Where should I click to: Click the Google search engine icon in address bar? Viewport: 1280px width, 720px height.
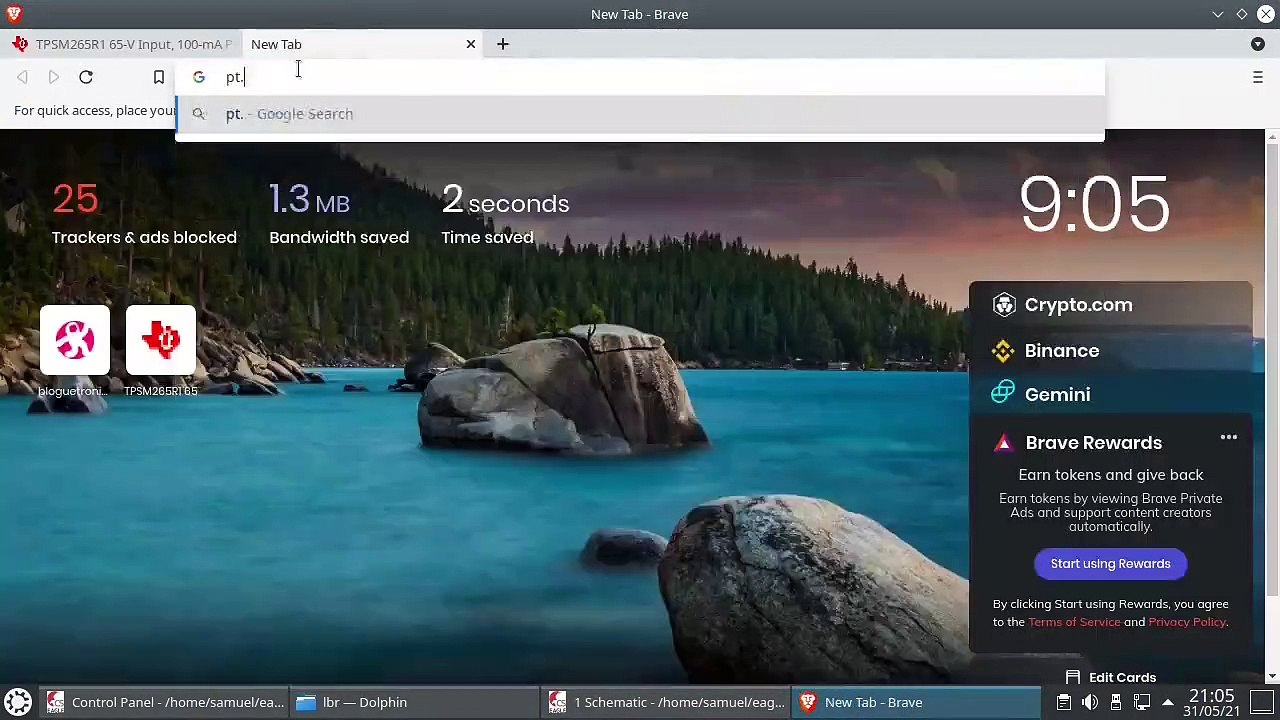coord(199,77)
